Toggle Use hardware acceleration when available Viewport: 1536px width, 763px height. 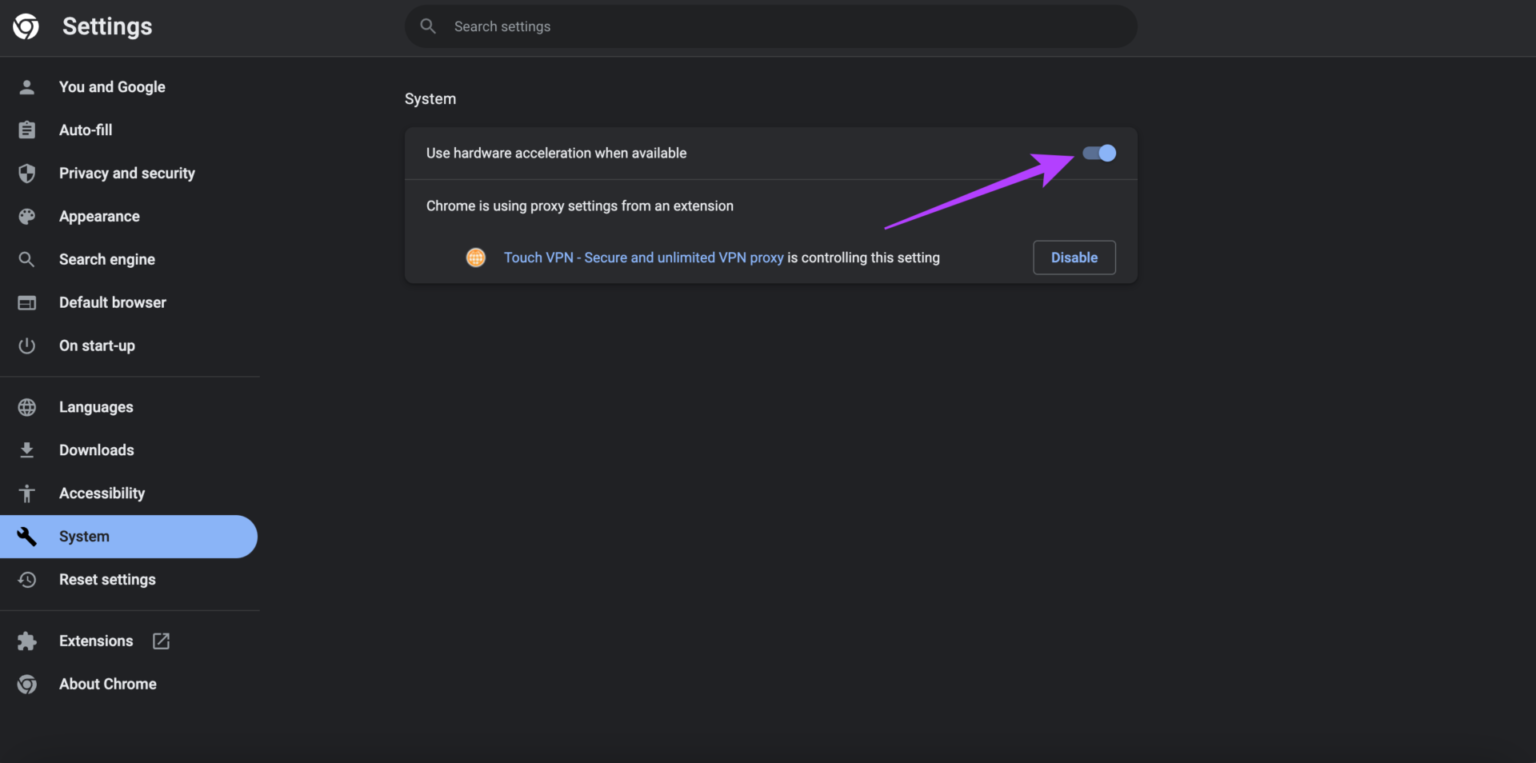[1098, 153]
